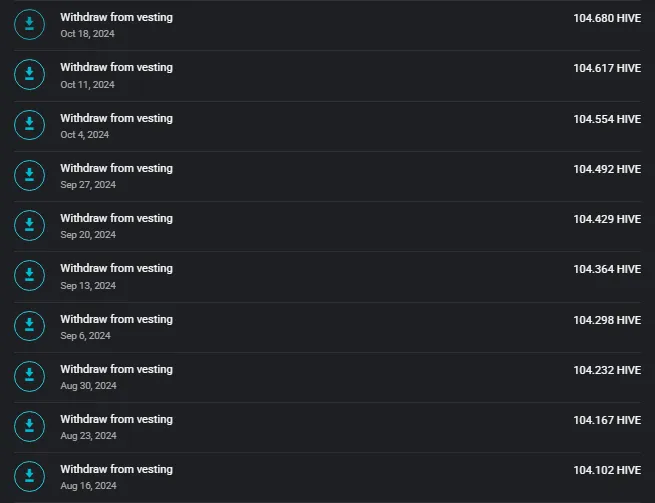Click the Aug 30, 2024 date label
The height and width of the screenshot is (503, 655).
coord(89,386)
